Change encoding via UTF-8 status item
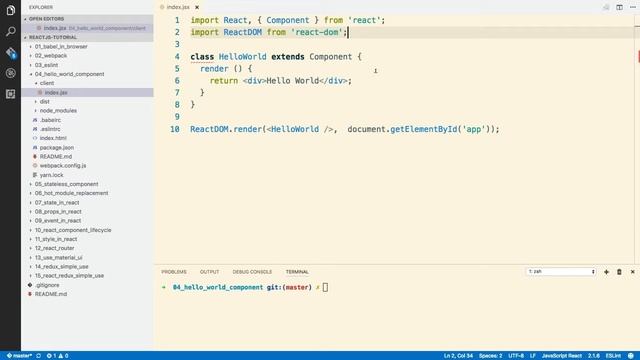 [x=516, y=356]
